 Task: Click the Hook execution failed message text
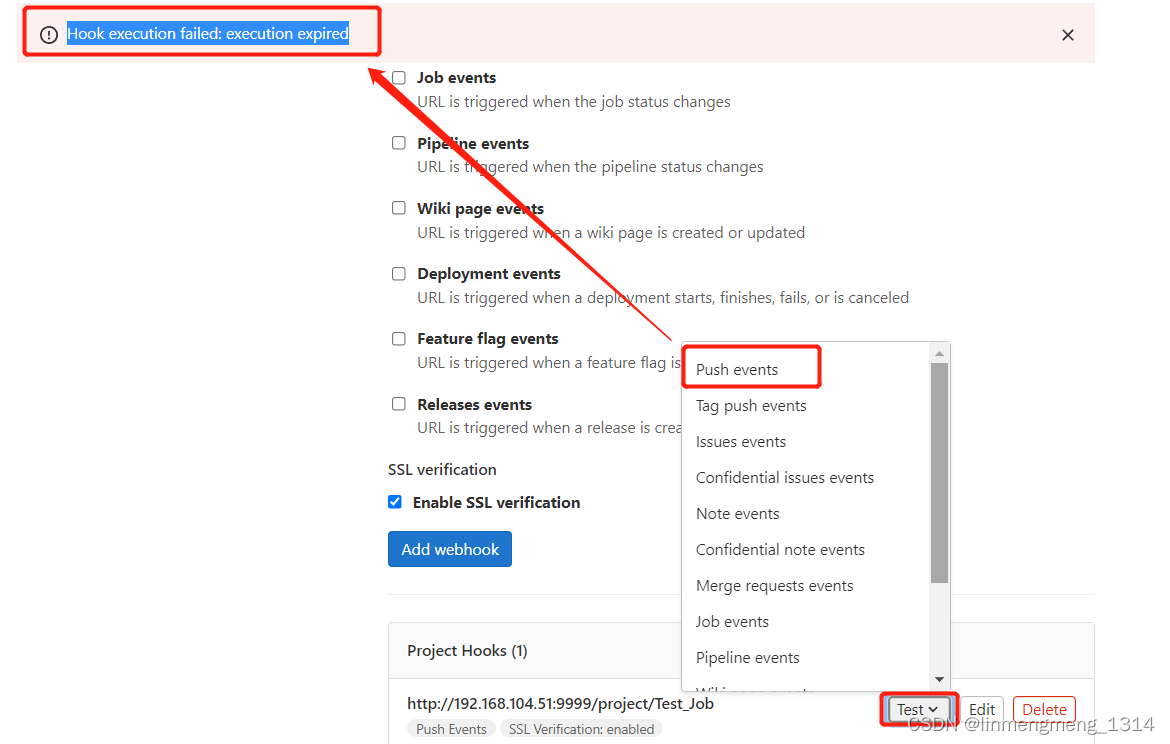point(208,34)
